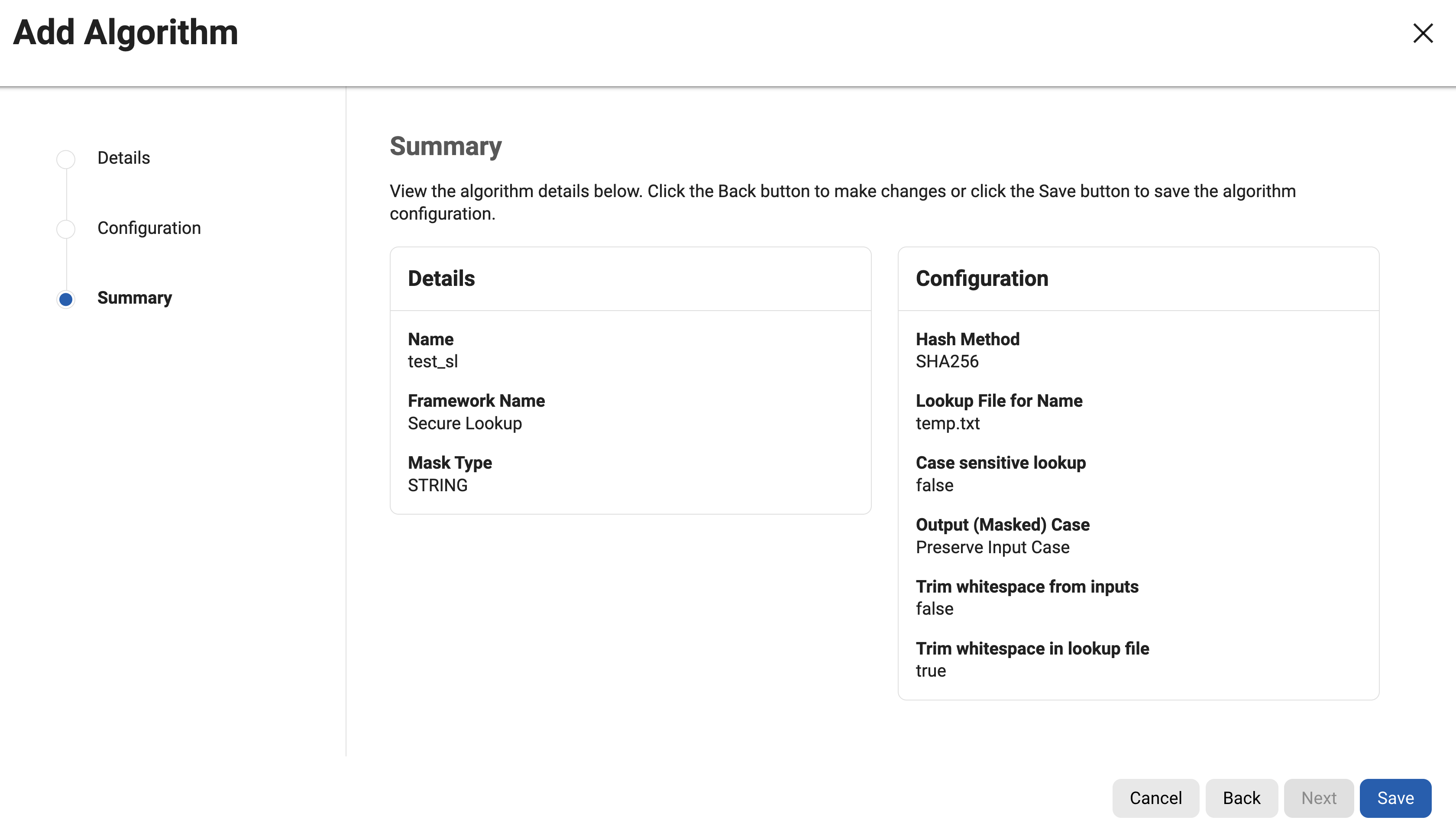Viewport: 1456px width, 830px height.
Task: Click the Details card header
Action: pyautogui.click(x=441, y=279)
